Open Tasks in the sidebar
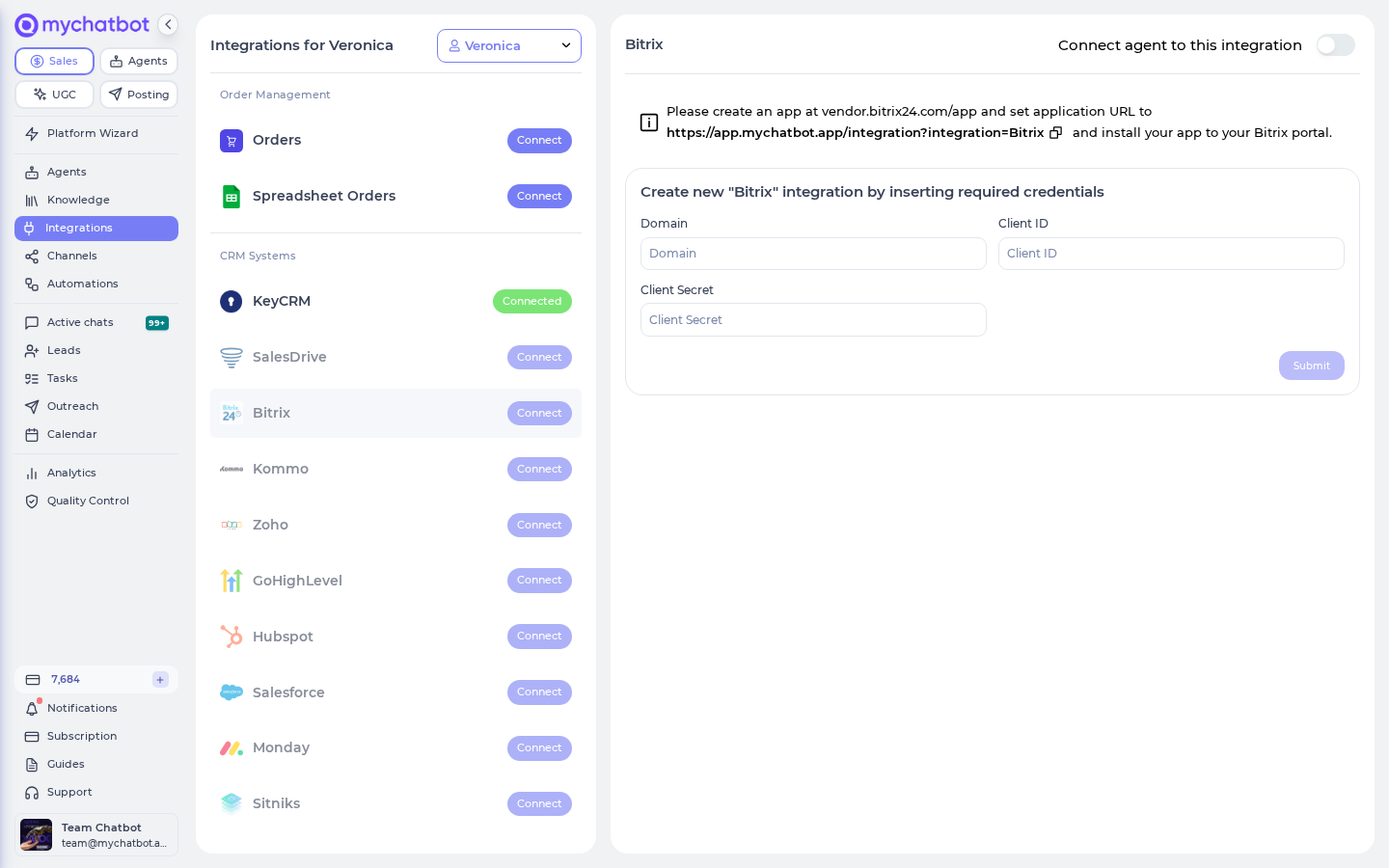 tap(96, 379)
